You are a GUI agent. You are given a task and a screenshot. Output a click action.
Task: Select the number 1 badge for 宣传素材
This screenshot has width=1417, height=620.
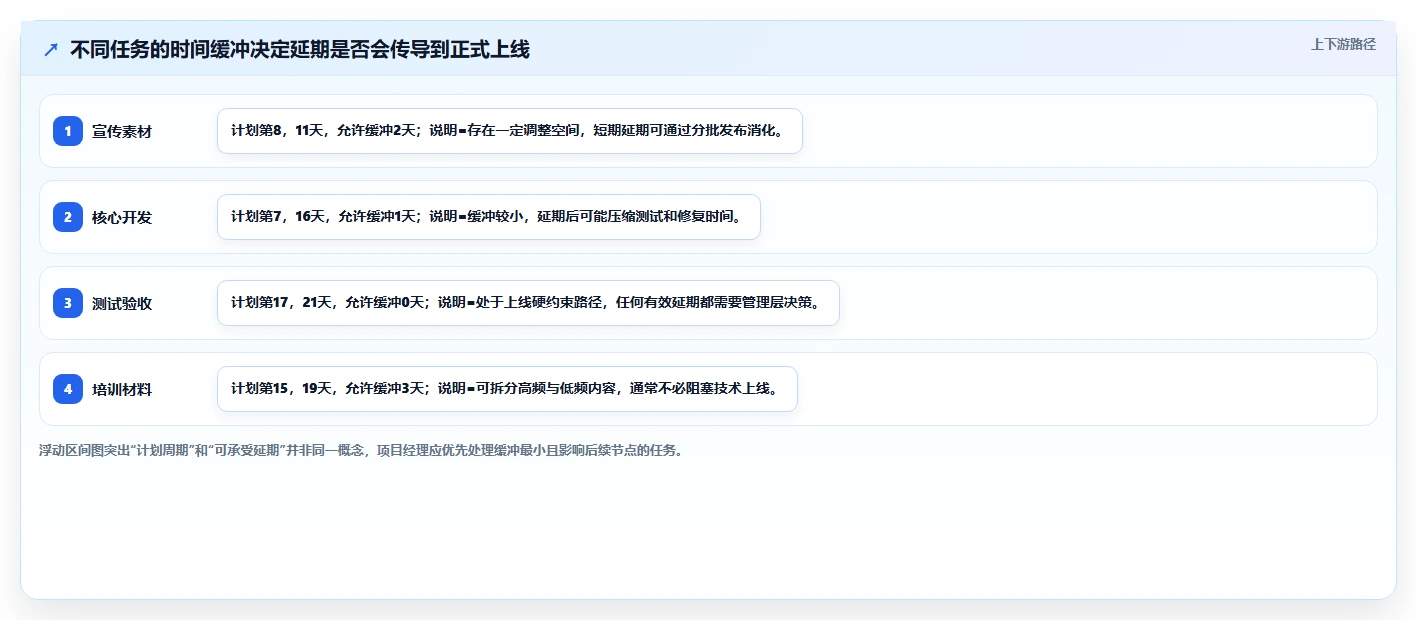tap(68, 131)
